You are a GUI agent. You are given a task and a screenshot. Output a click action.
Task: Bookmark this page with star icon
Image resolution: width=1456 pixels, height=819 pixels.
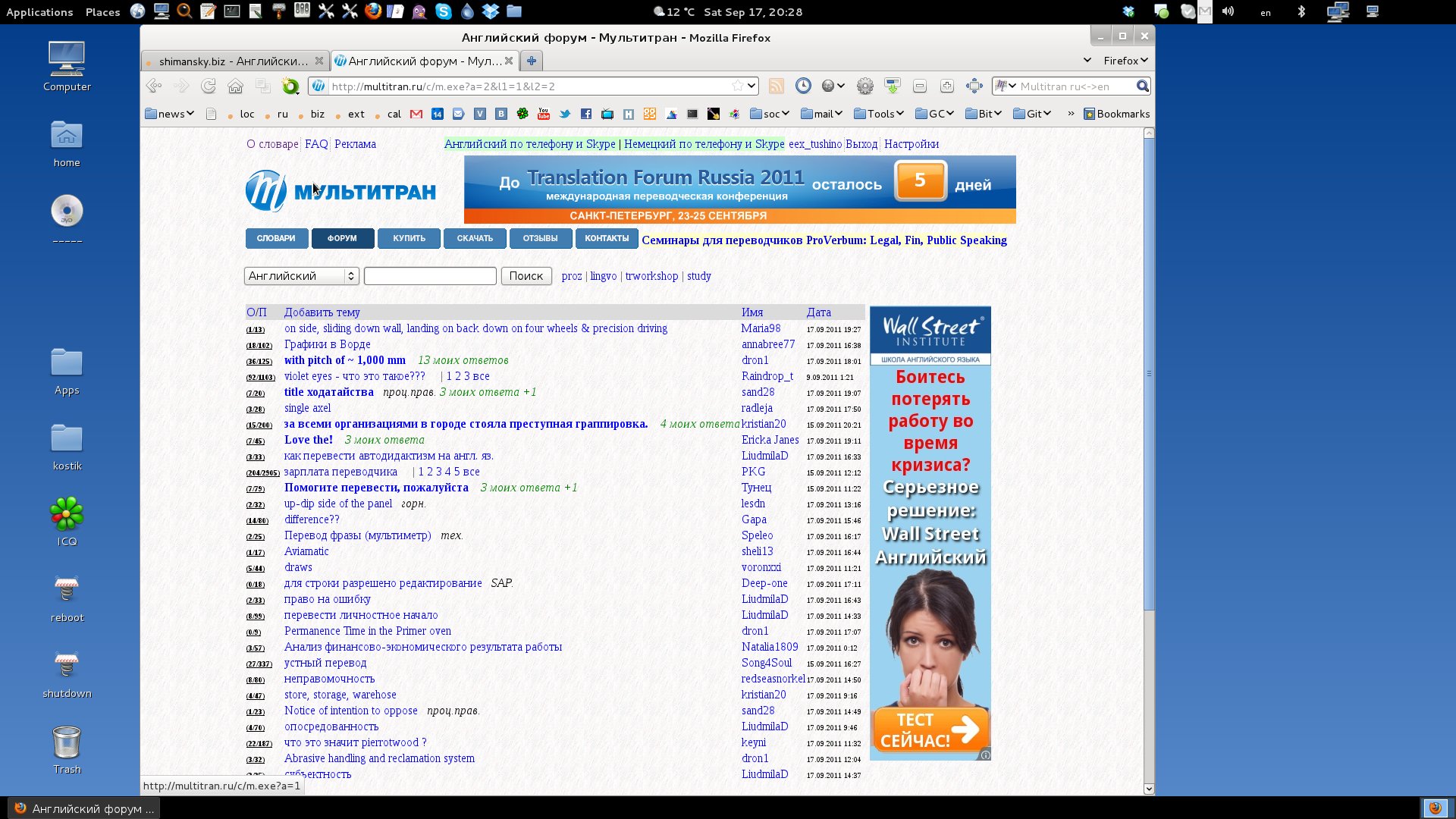click(737, 86)
